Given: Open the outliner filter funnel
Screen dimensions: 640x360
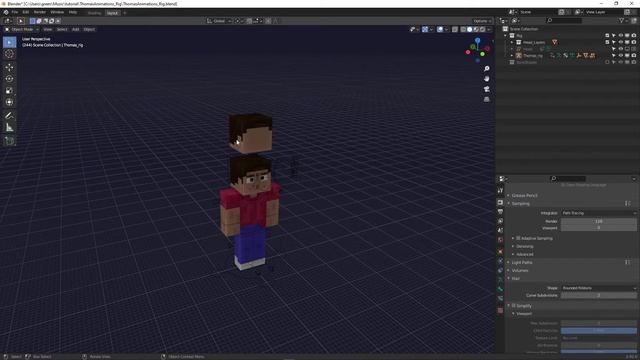Looking at the screenshot, I should (622, 20).
